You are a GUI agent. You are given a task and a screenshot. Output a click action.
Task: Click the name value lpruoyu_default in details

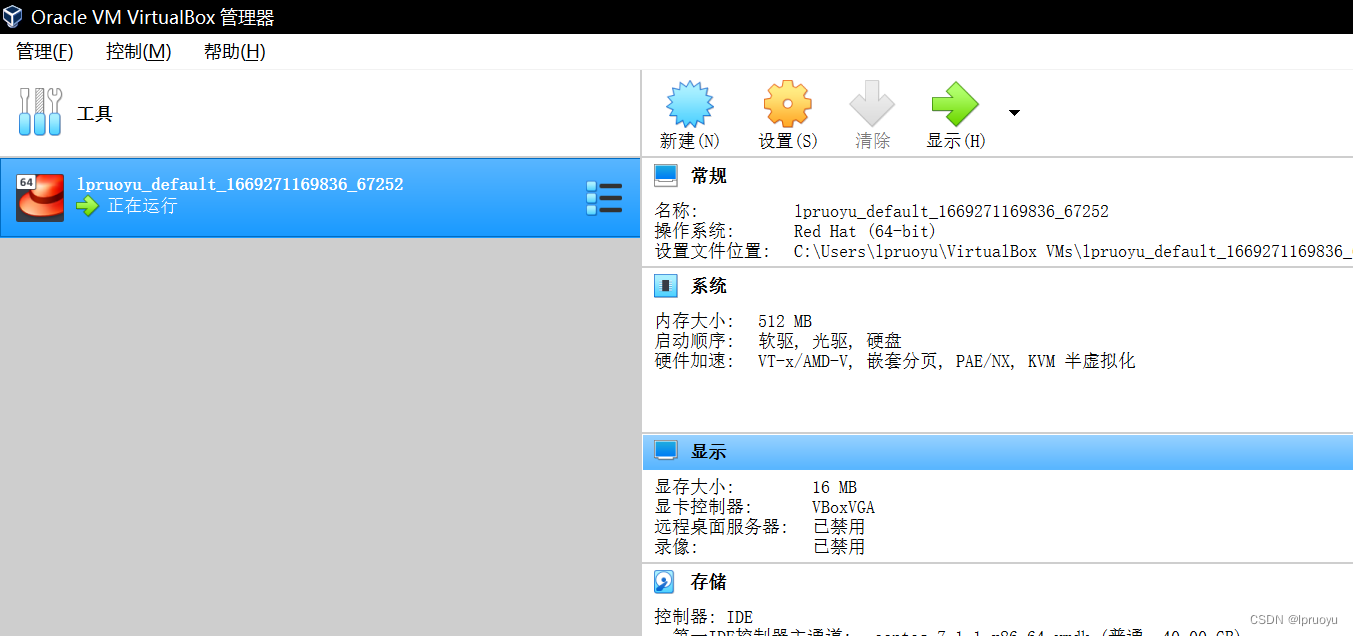951,212
